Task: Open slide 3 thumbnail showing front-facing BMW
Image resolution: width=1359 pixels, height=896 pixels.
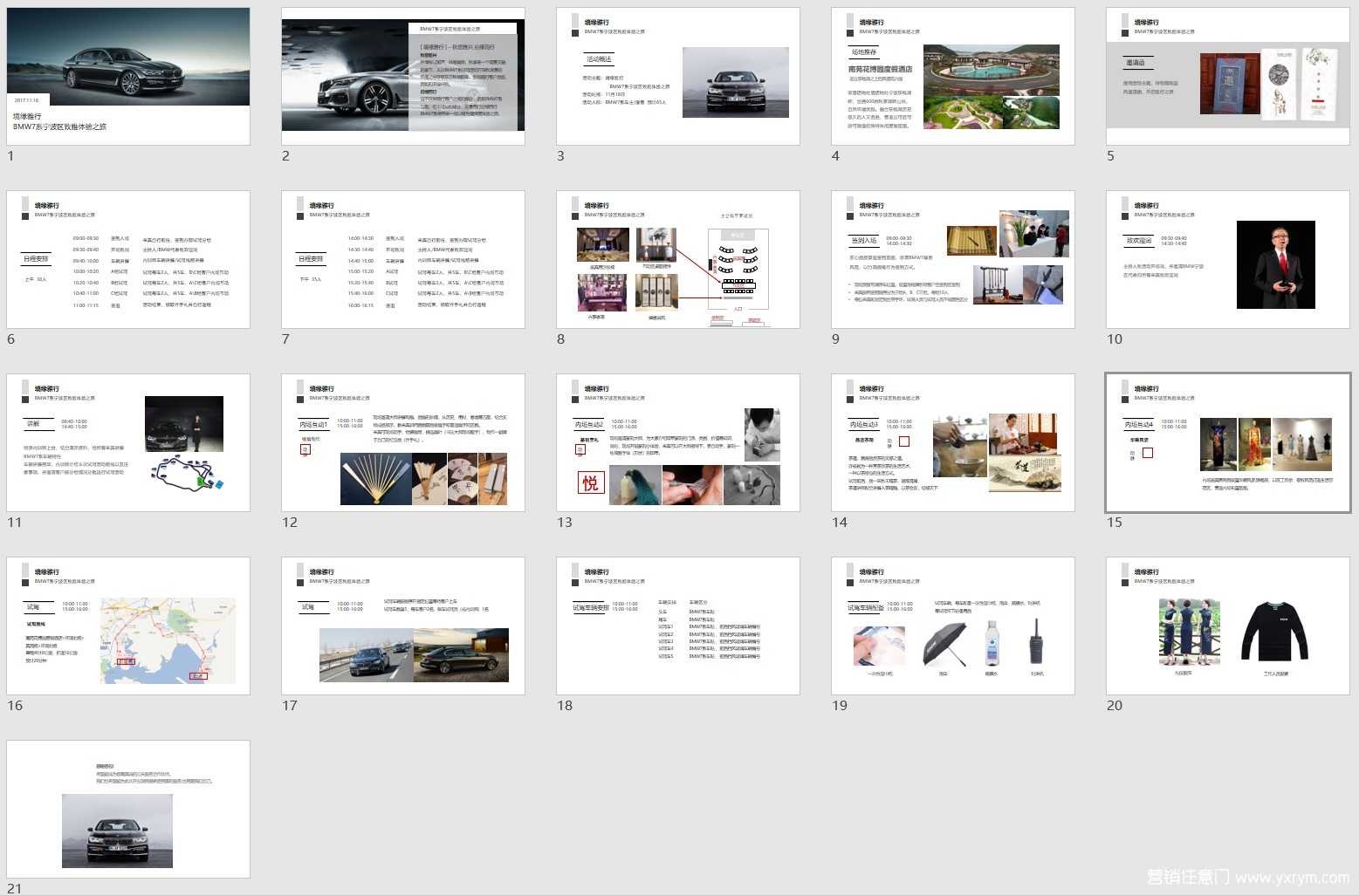Action: pos(678,77)
